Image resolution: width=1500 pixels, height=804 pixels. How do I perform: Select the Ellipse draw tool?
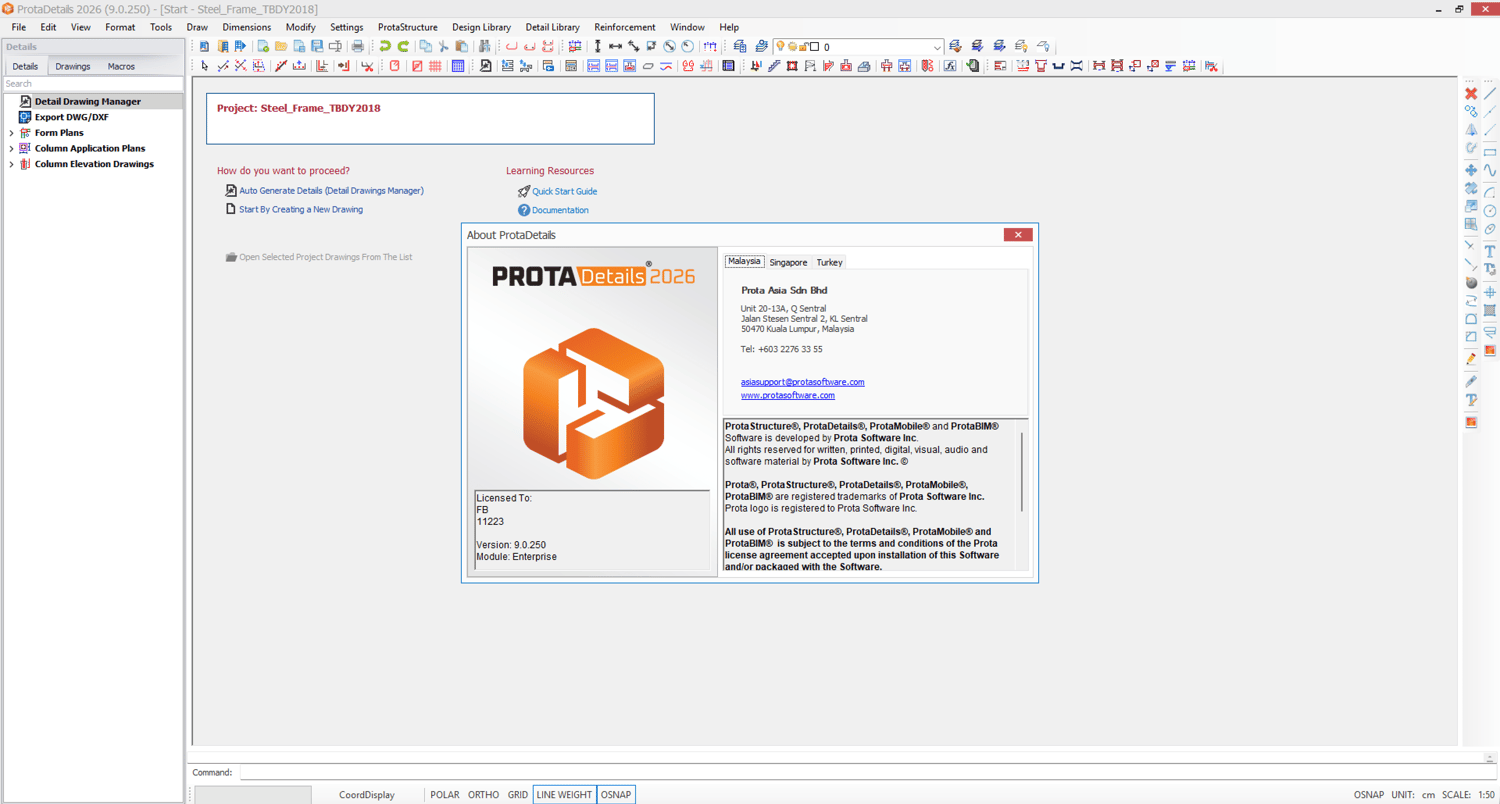[x=1490, y=229]
